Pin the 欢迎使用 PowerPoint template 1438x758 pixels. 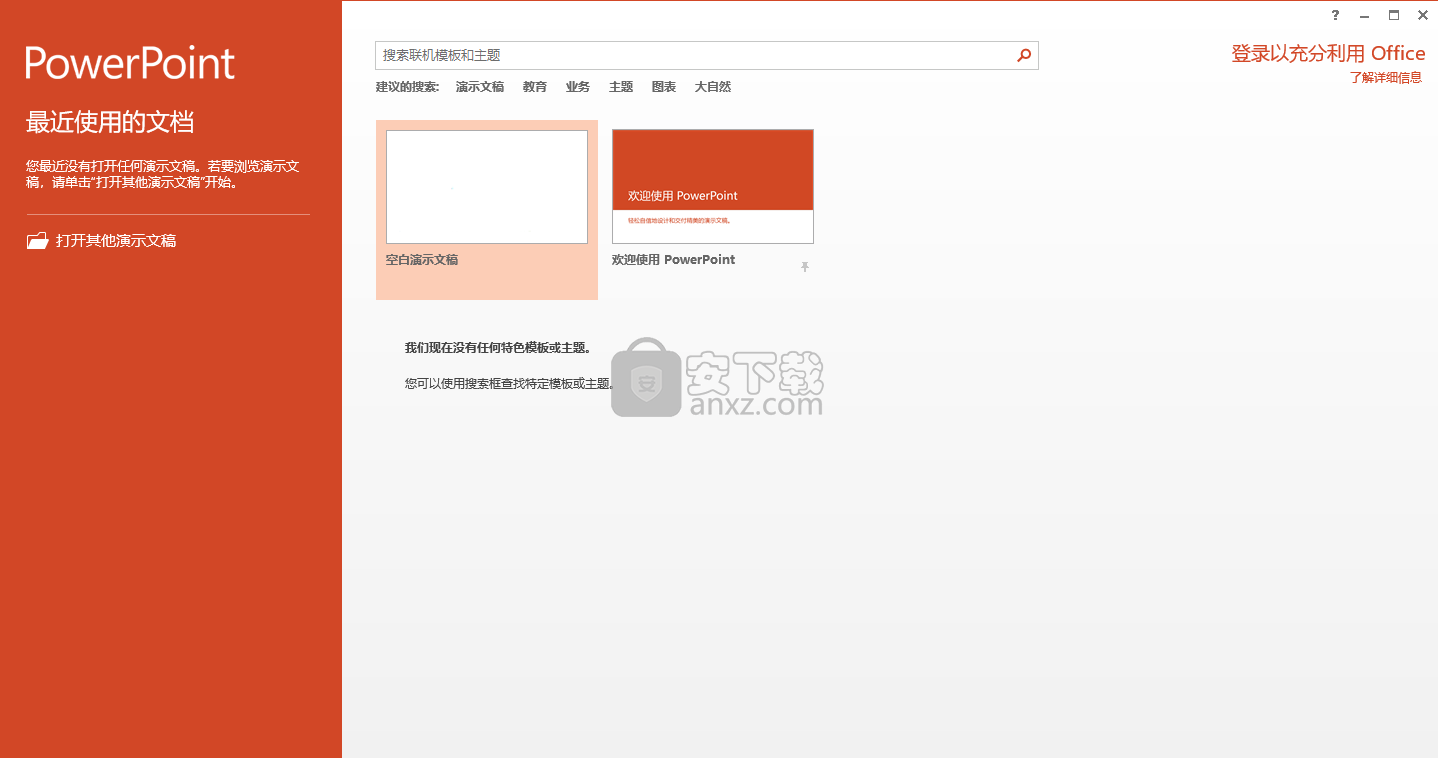click(x=805, y=267)
